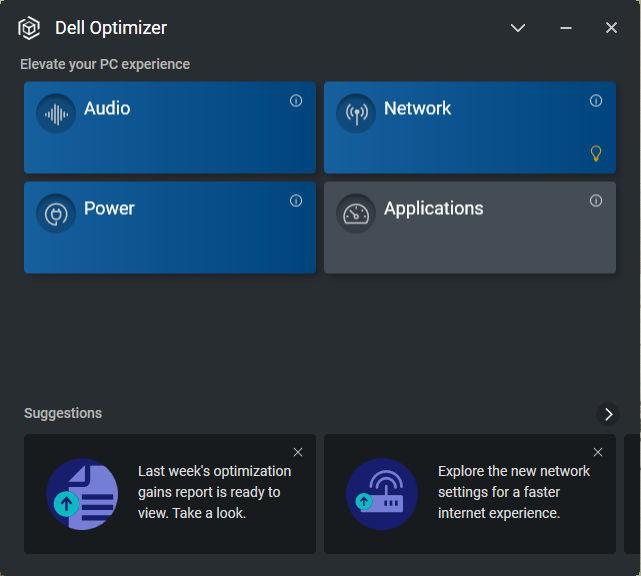Image resolution: width=641 pixels, height=576 pixels.
Task: Show info for the Audio tile
Action: click(x=296, y=101)
